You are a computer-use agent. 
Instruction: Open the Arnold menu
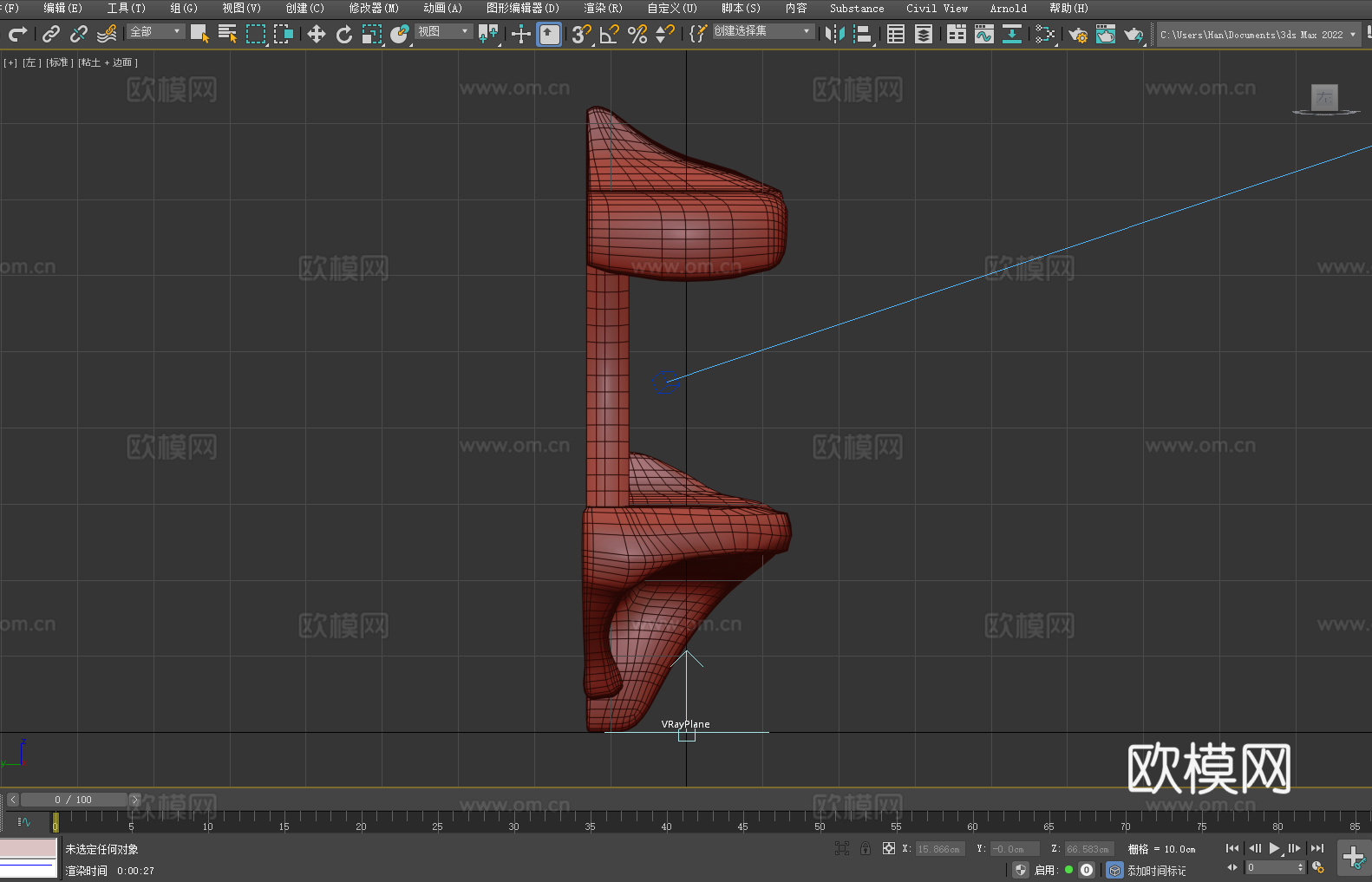1008,8
